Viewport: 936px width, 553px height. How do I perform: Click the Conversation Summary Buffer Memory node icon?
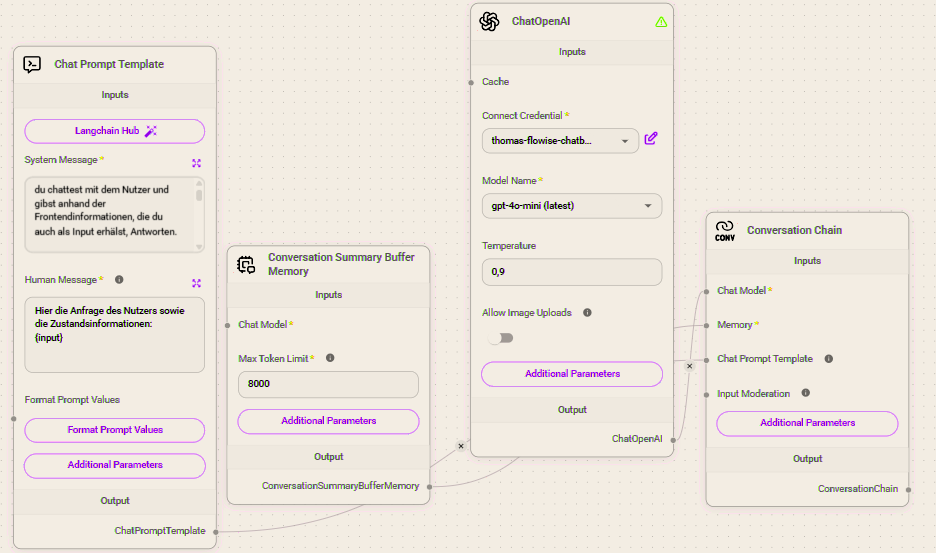tap(246, 264)
